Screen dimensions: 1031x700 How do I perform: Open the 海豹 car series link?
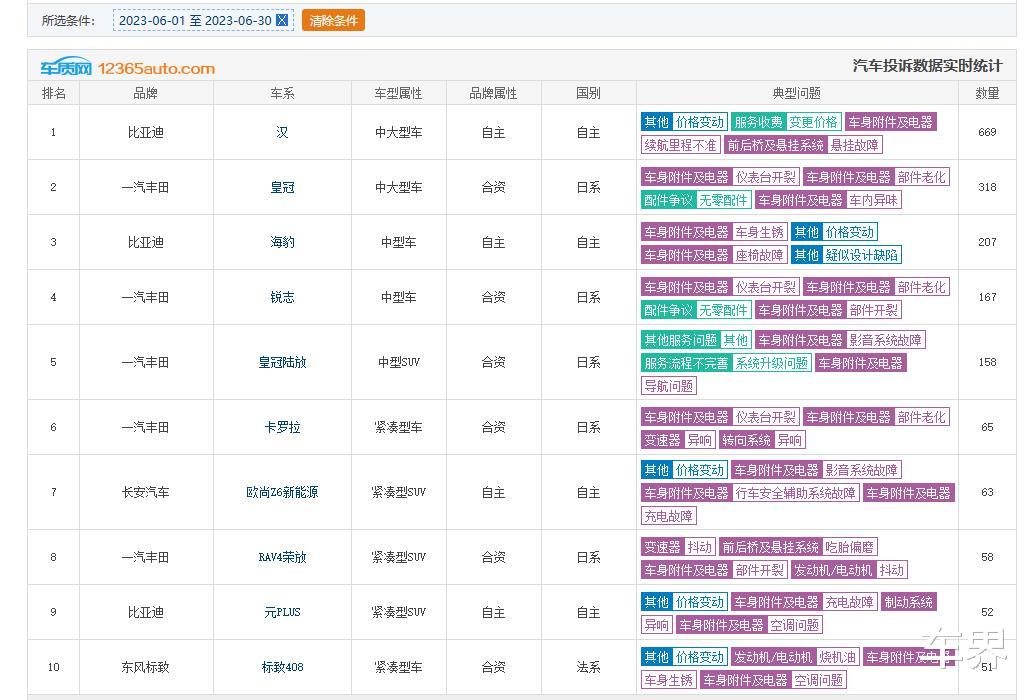[282, 242]
